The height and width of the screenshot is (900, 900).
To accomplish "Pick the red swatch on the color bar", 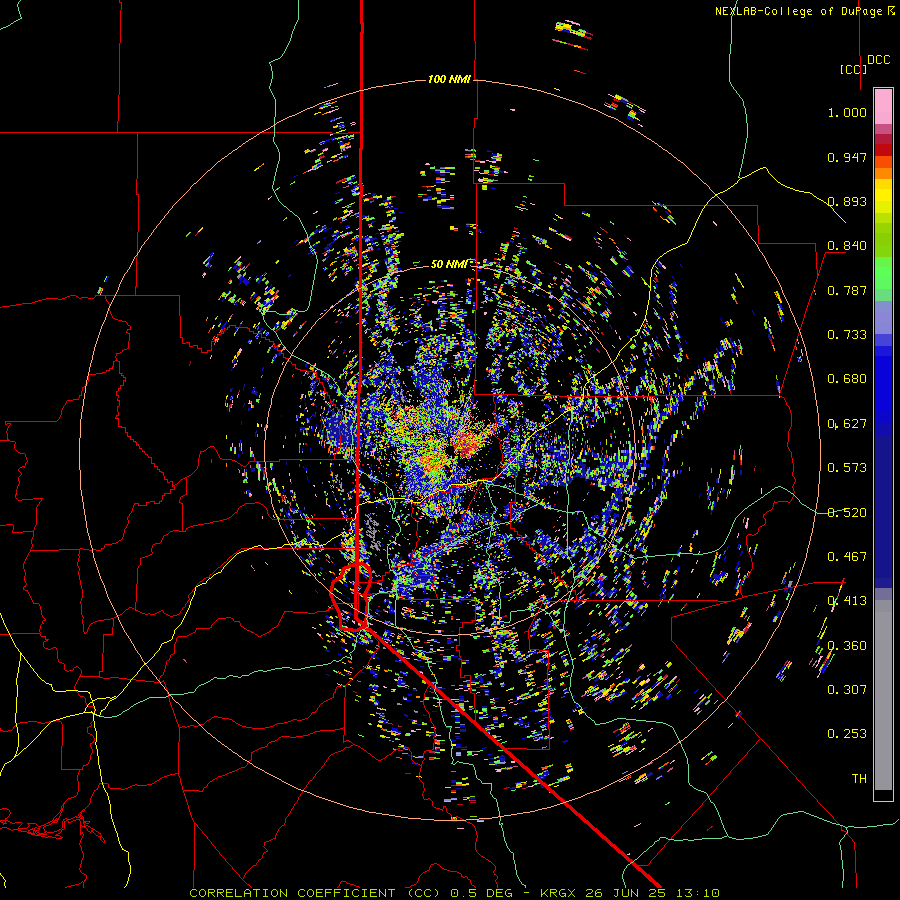I will (883, 150).
